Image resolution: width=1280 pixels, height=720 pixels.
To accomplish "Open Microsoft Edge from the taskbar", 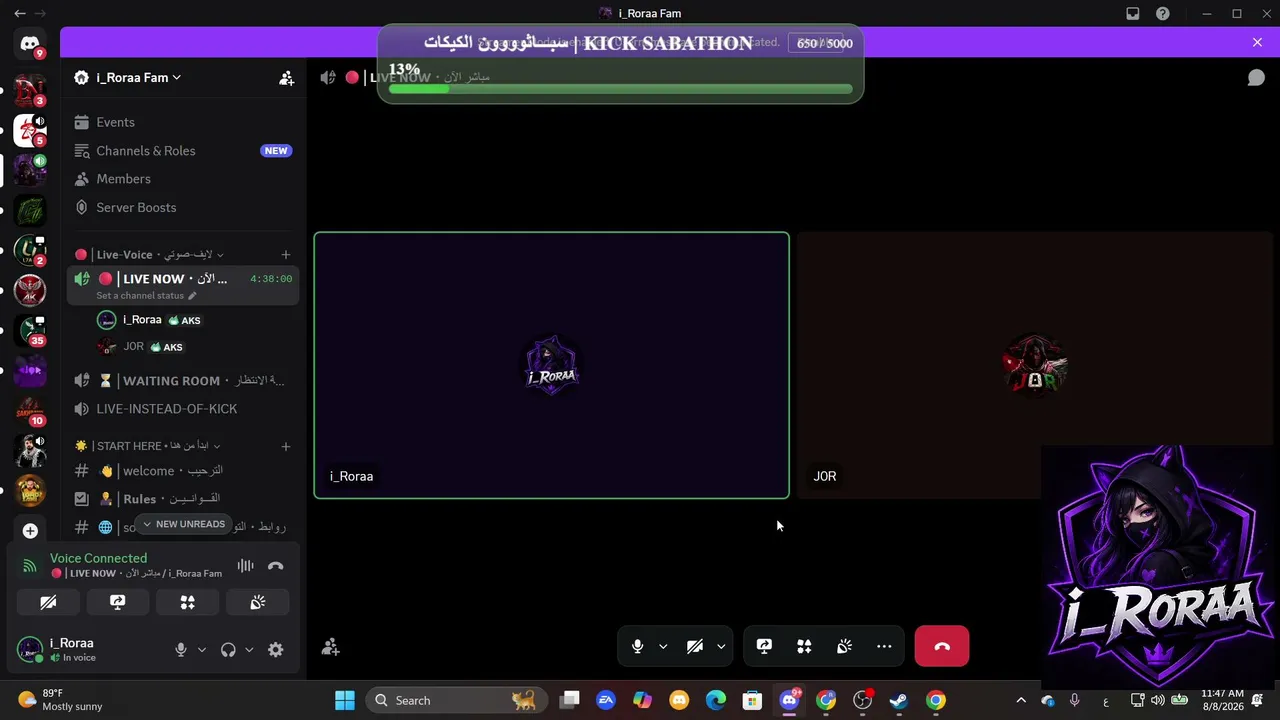I will click(715, 700).
